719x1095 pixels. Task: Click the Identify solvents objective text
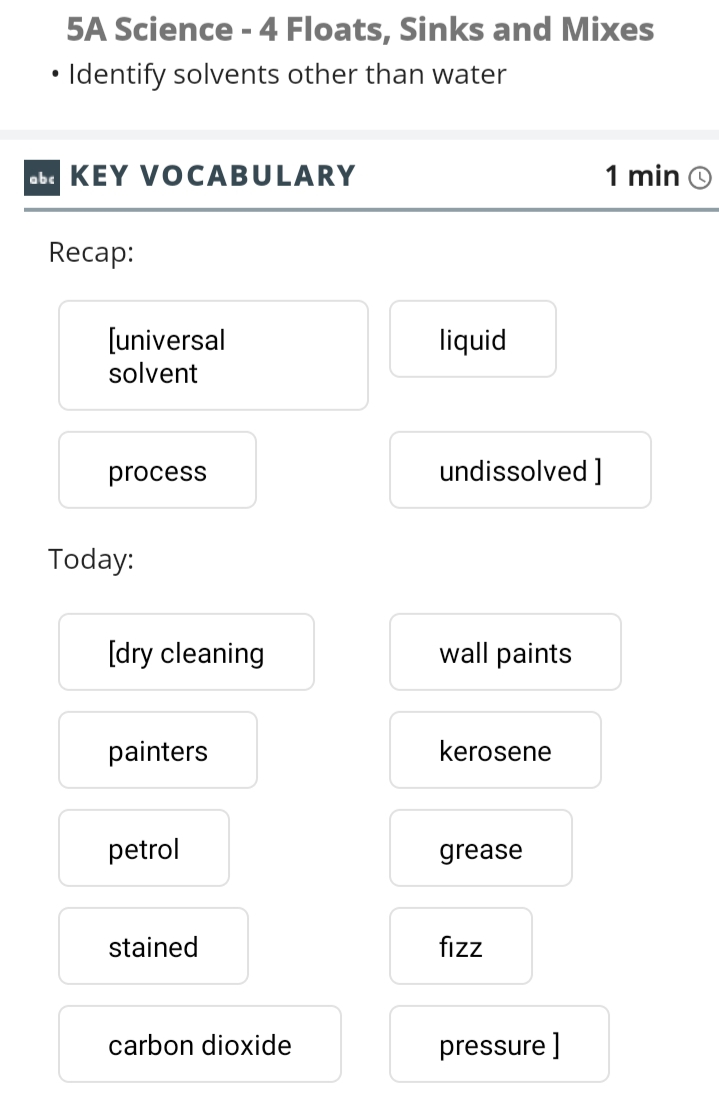click(x=287, y=74)
